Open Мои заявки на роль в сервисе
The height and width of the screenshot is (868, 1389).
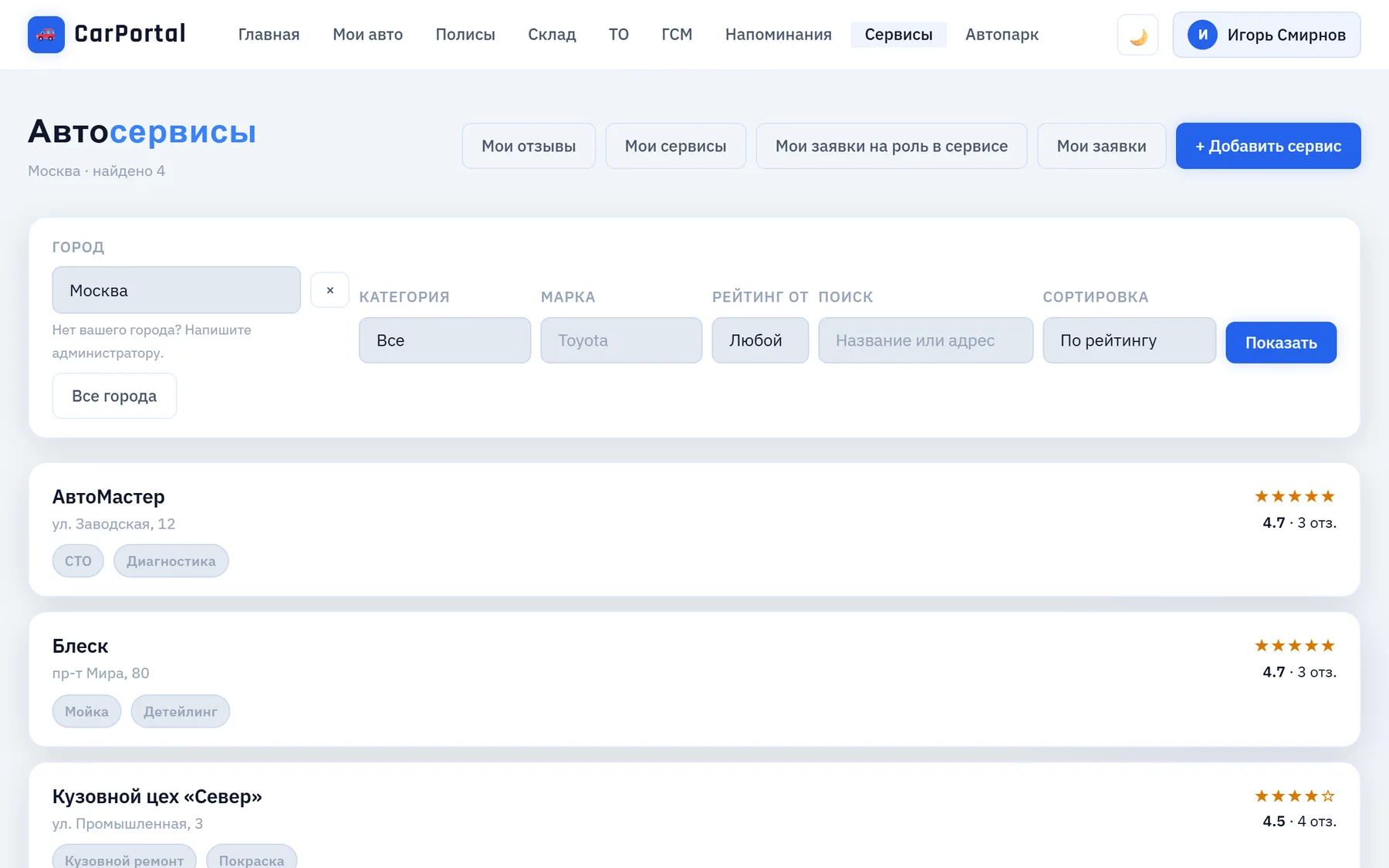[x=891, y=146]
